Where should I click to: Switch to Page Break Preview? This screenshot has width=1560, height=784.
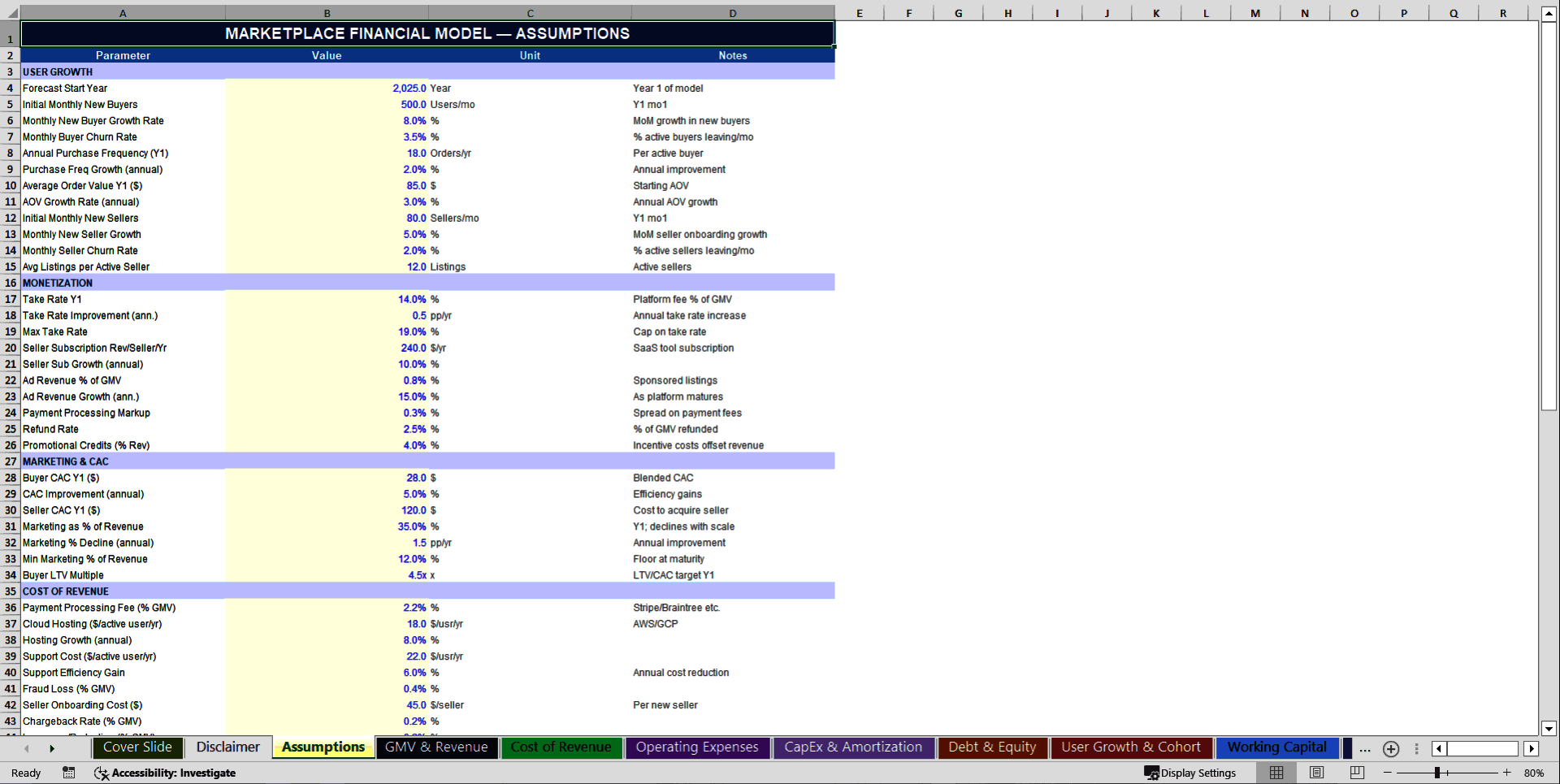(x=1357, y=773)
